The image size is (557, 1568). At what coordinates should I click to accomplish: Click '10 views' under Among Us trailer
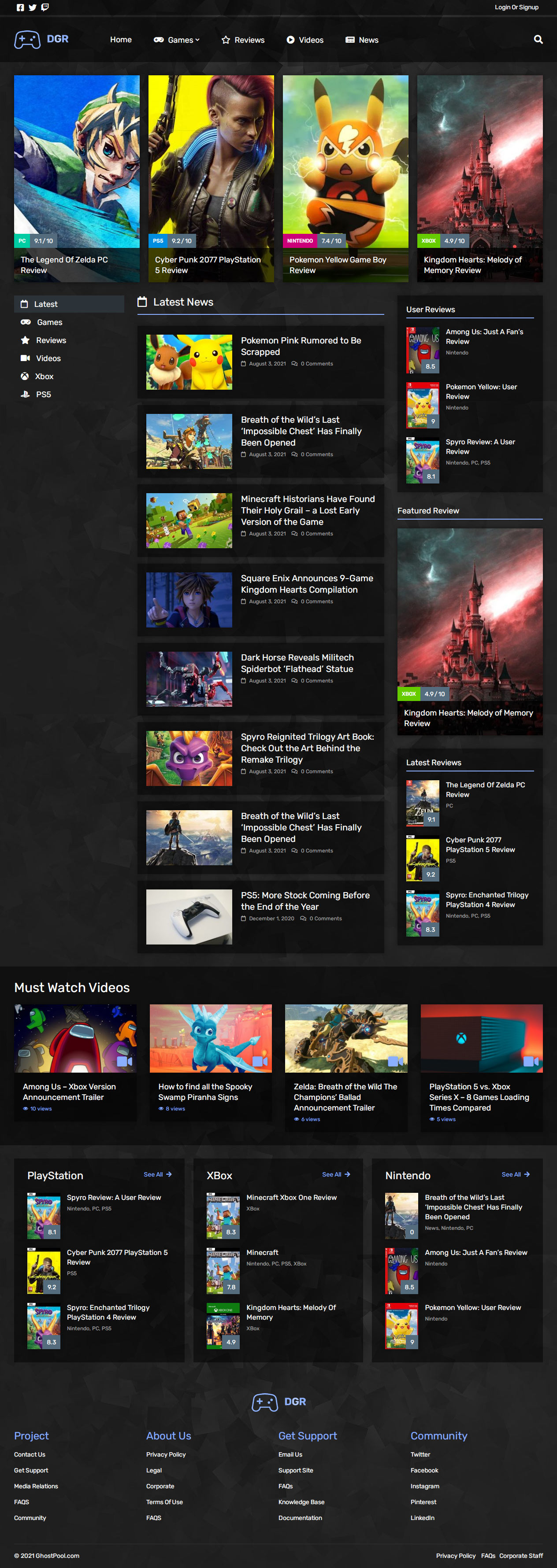tap(41, 1109)
